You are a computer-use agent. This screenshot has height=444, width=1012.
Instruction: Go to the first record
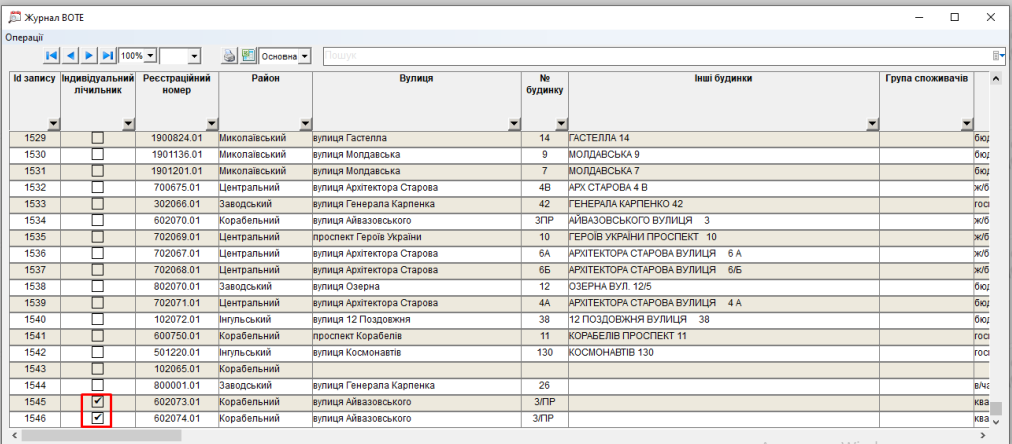tap(52, 56)
